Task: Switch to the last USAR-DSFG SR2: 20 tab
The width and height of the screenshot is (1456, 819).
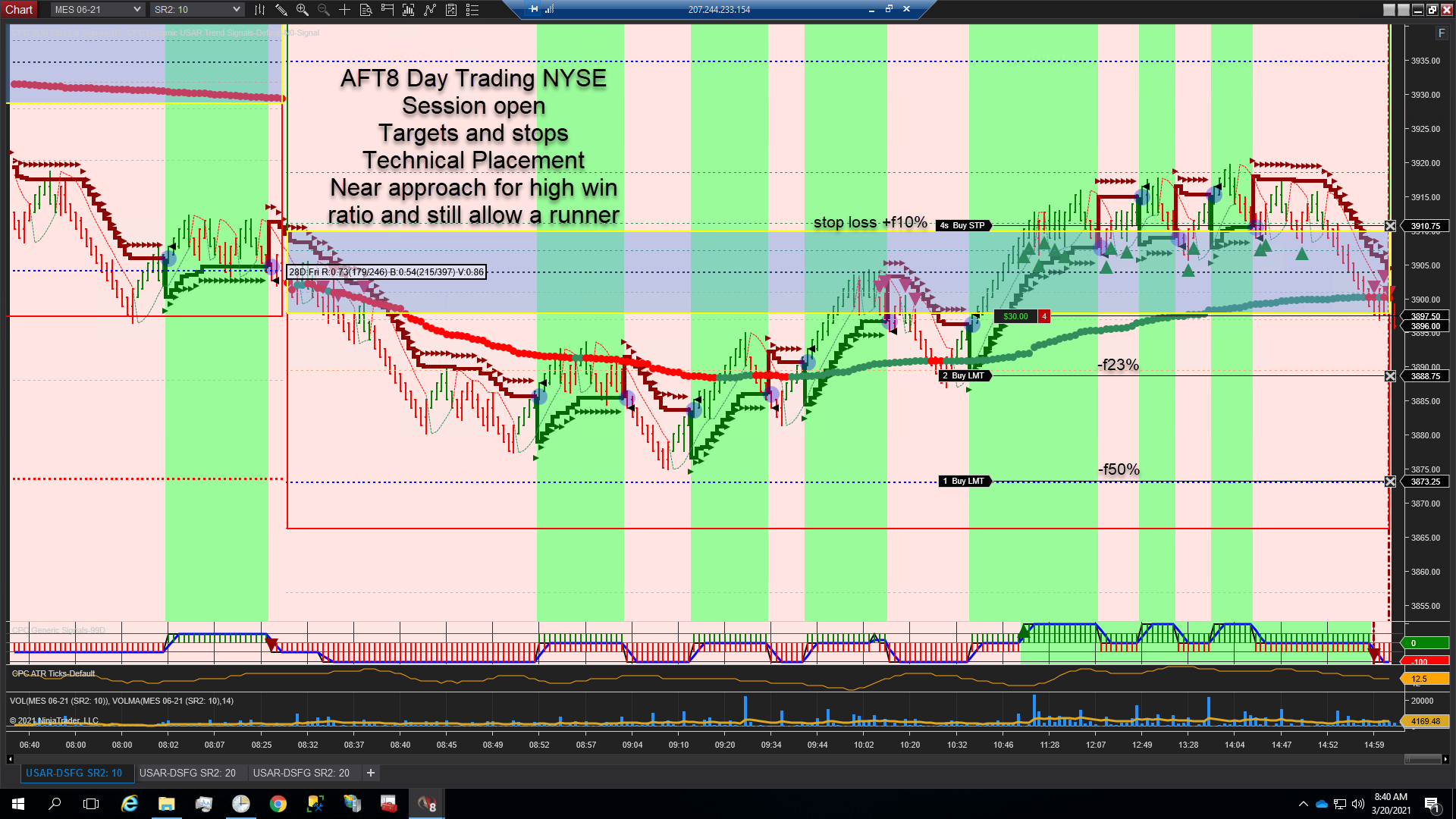Action: point(301,773)
